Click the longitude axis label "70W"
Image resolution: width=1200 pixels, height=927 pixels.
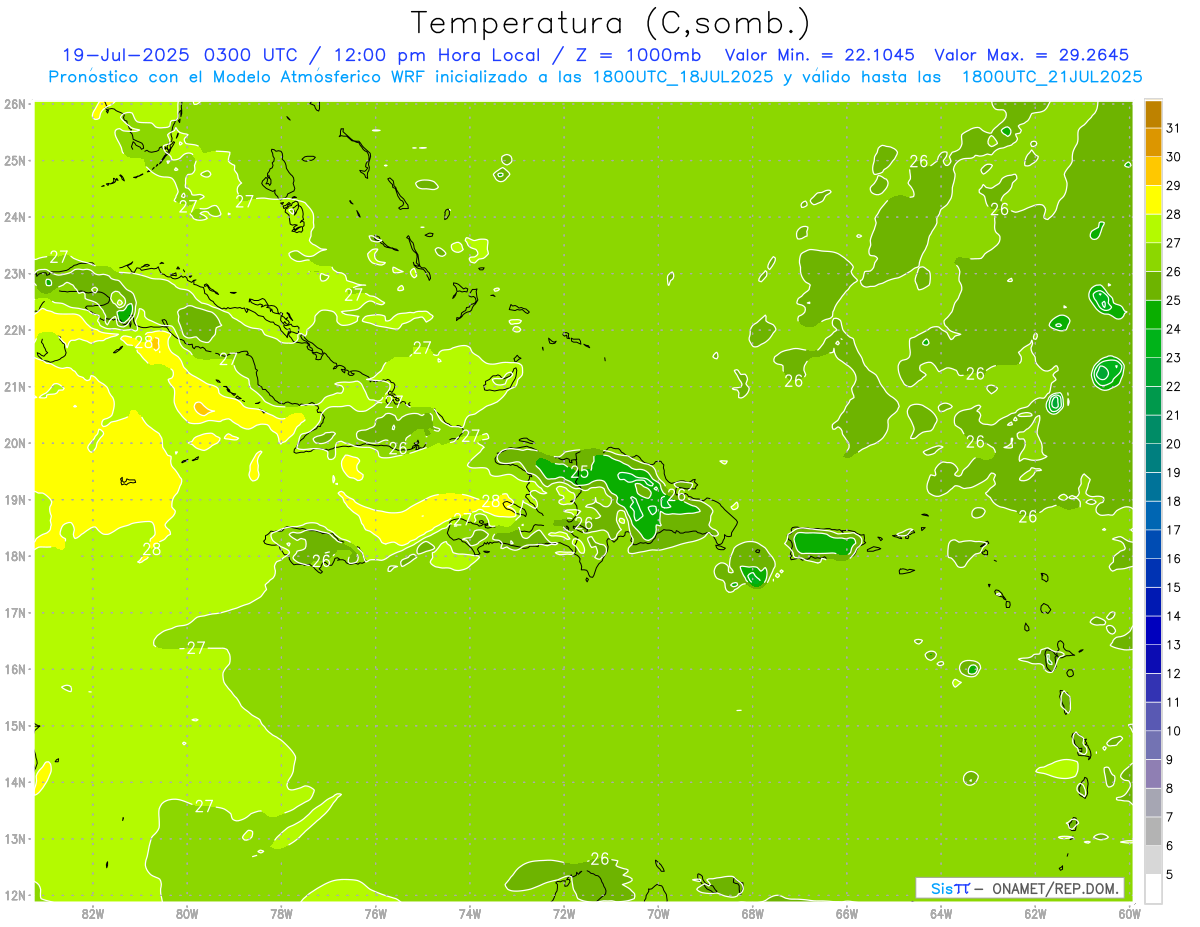658,913
